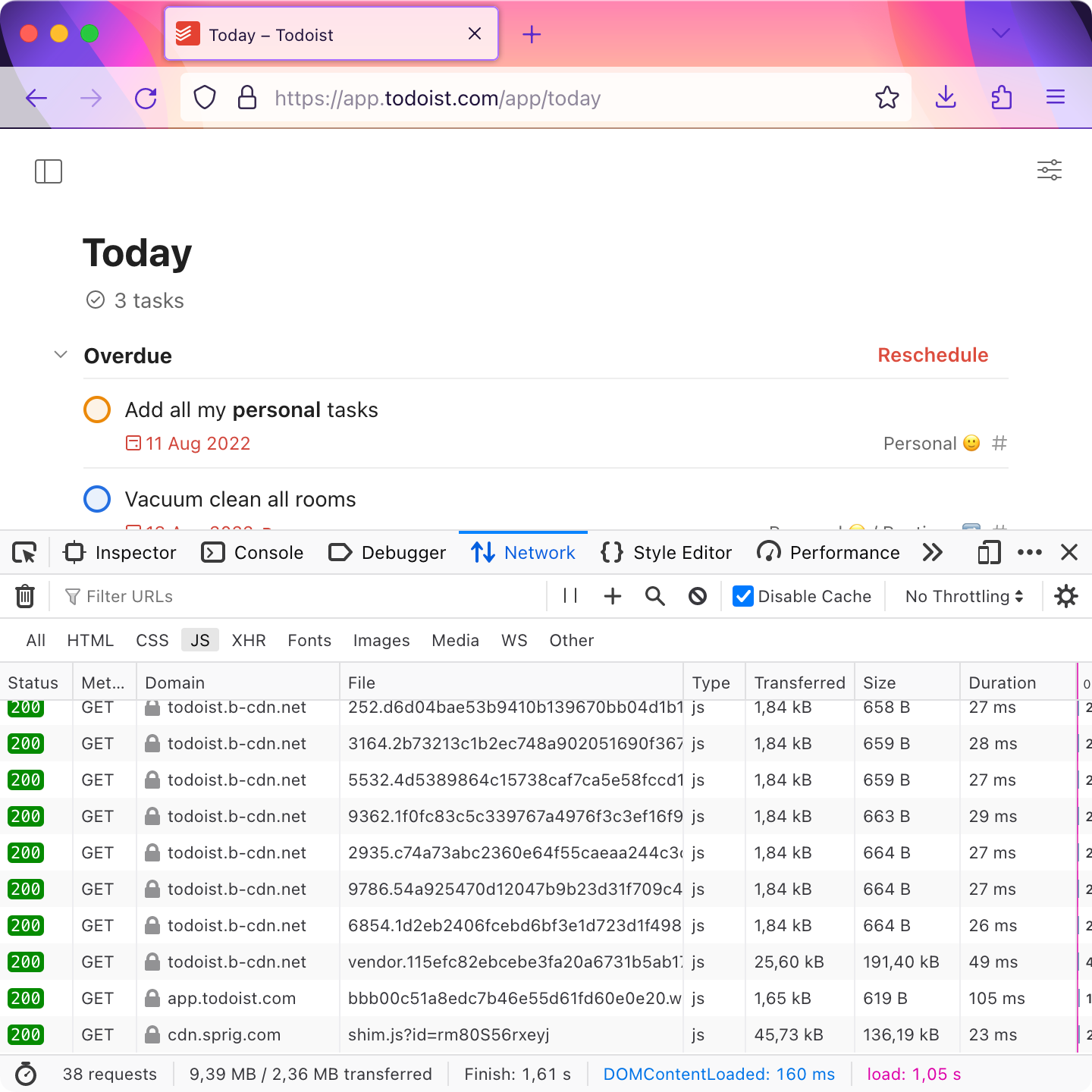Click the element picker icon in DevTools
This screenshot has width=1092, height=1092.
coord(25,553)
